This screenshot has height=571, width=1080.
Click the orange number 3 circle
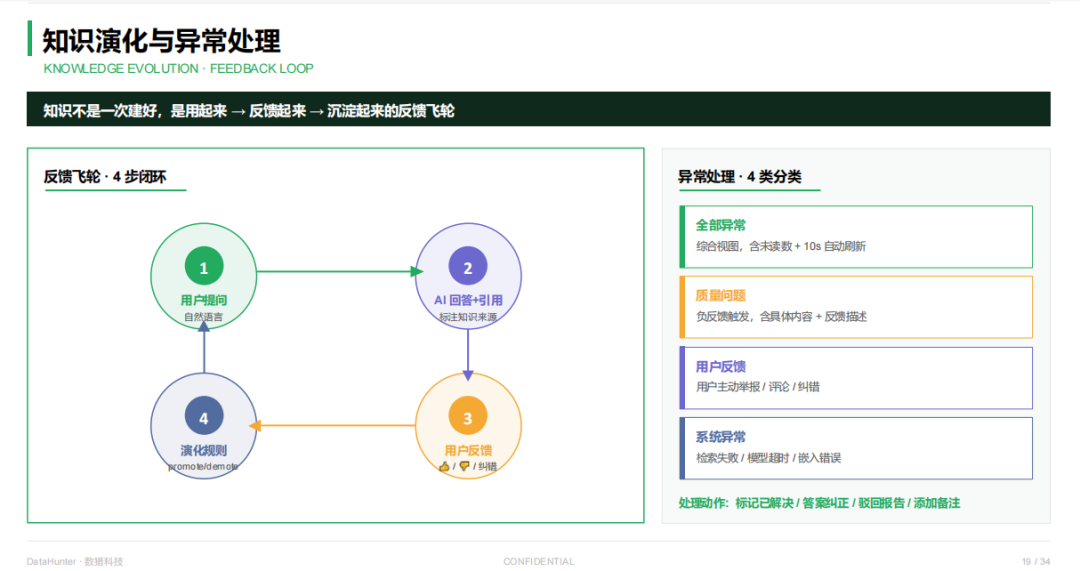(468, 416)
